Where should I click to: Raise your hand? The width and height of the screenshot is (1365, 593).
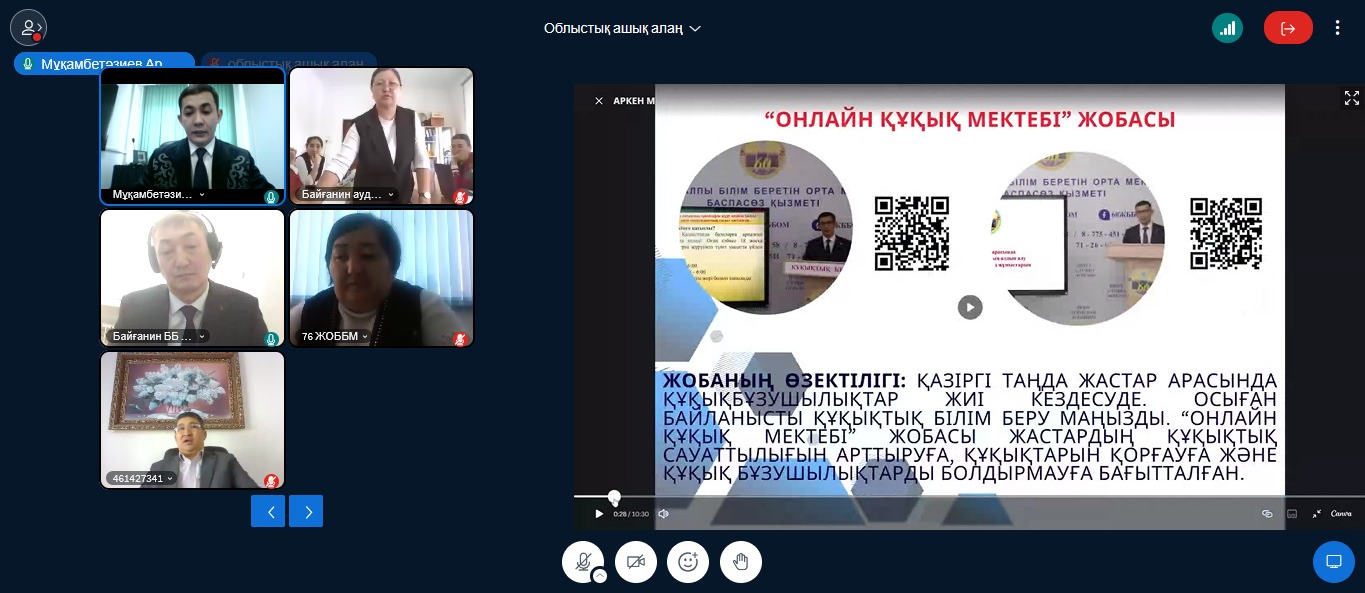pyautogui.click(x=741, y=562)
